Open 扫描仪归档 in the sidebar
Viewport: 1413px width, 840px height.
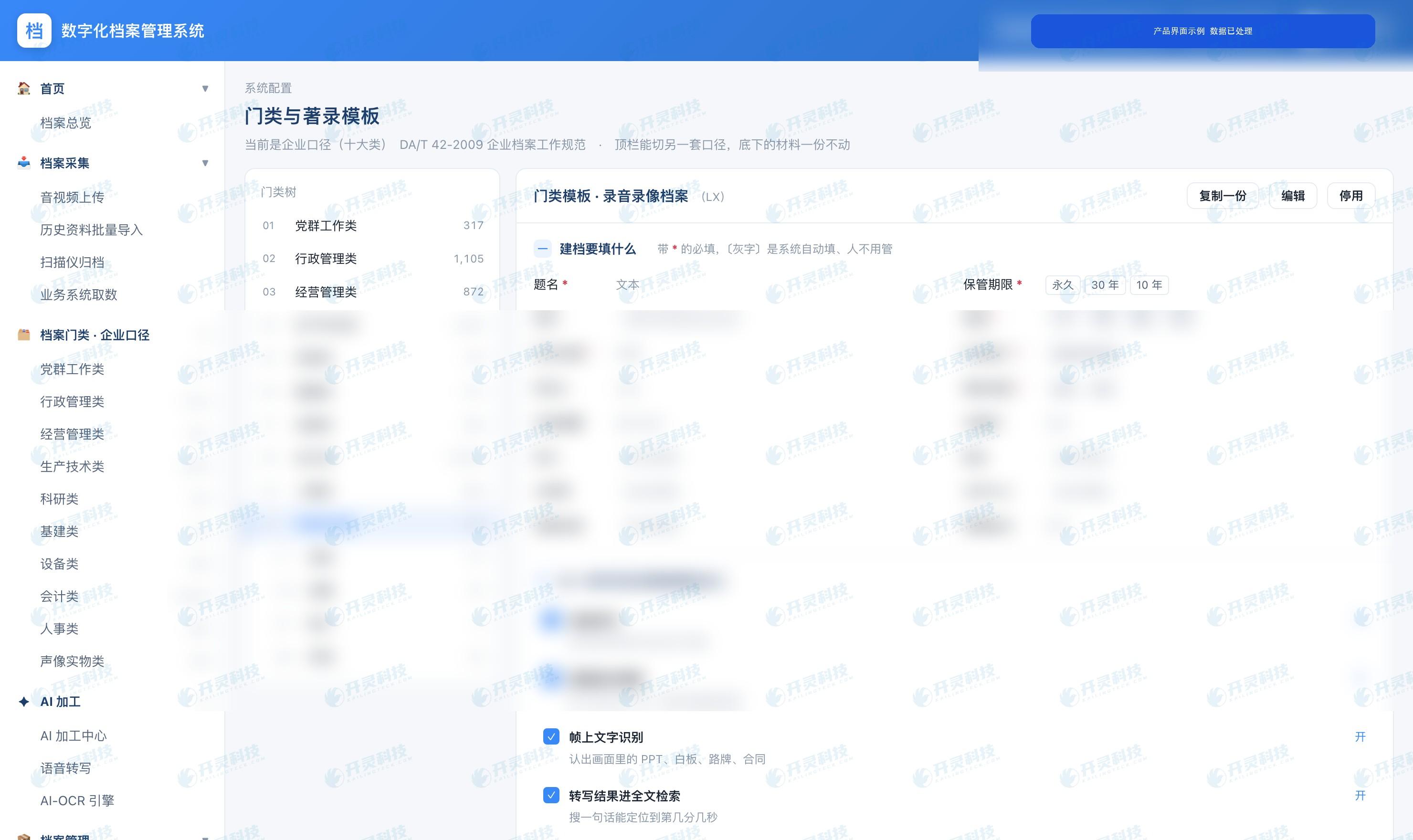pyautogui.click(x=72, y=262)
